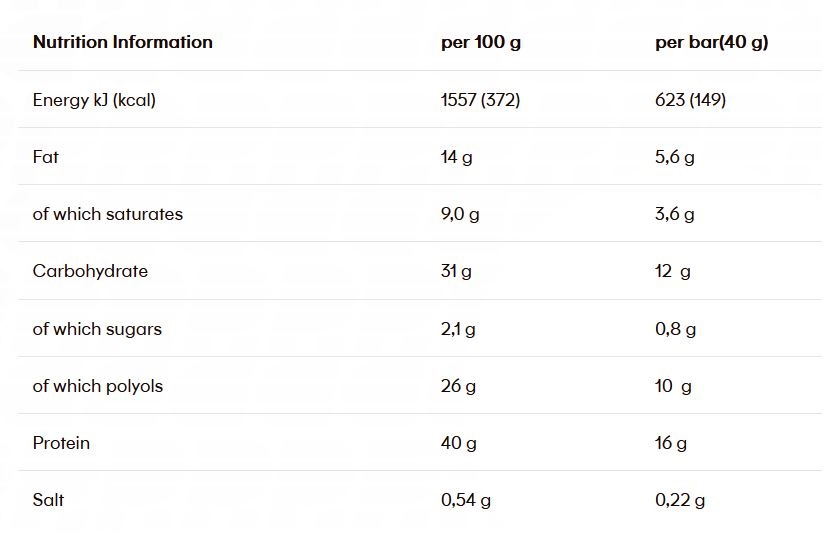Click the 'of which sugars' label
Screen dimensions: 836x534
click(97, 329)
